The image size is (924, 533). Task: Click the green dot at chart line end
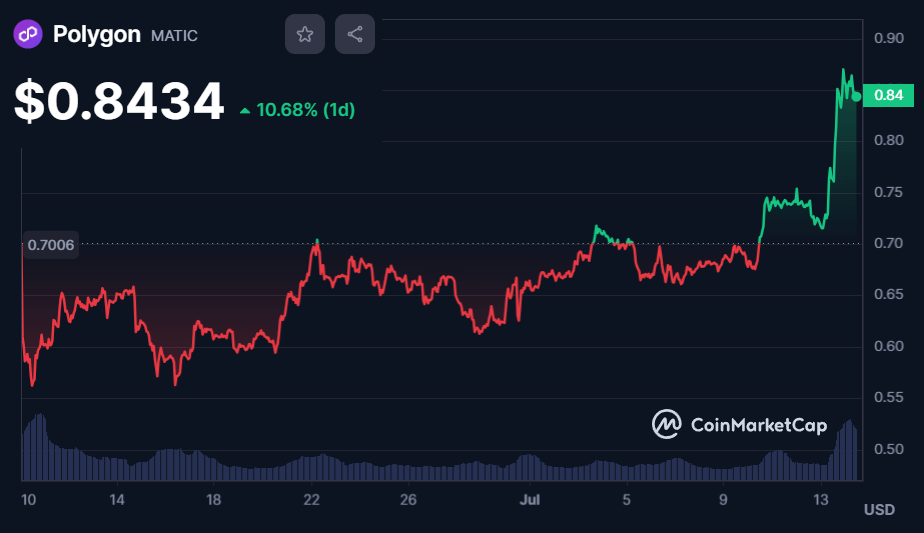(857, 96)
